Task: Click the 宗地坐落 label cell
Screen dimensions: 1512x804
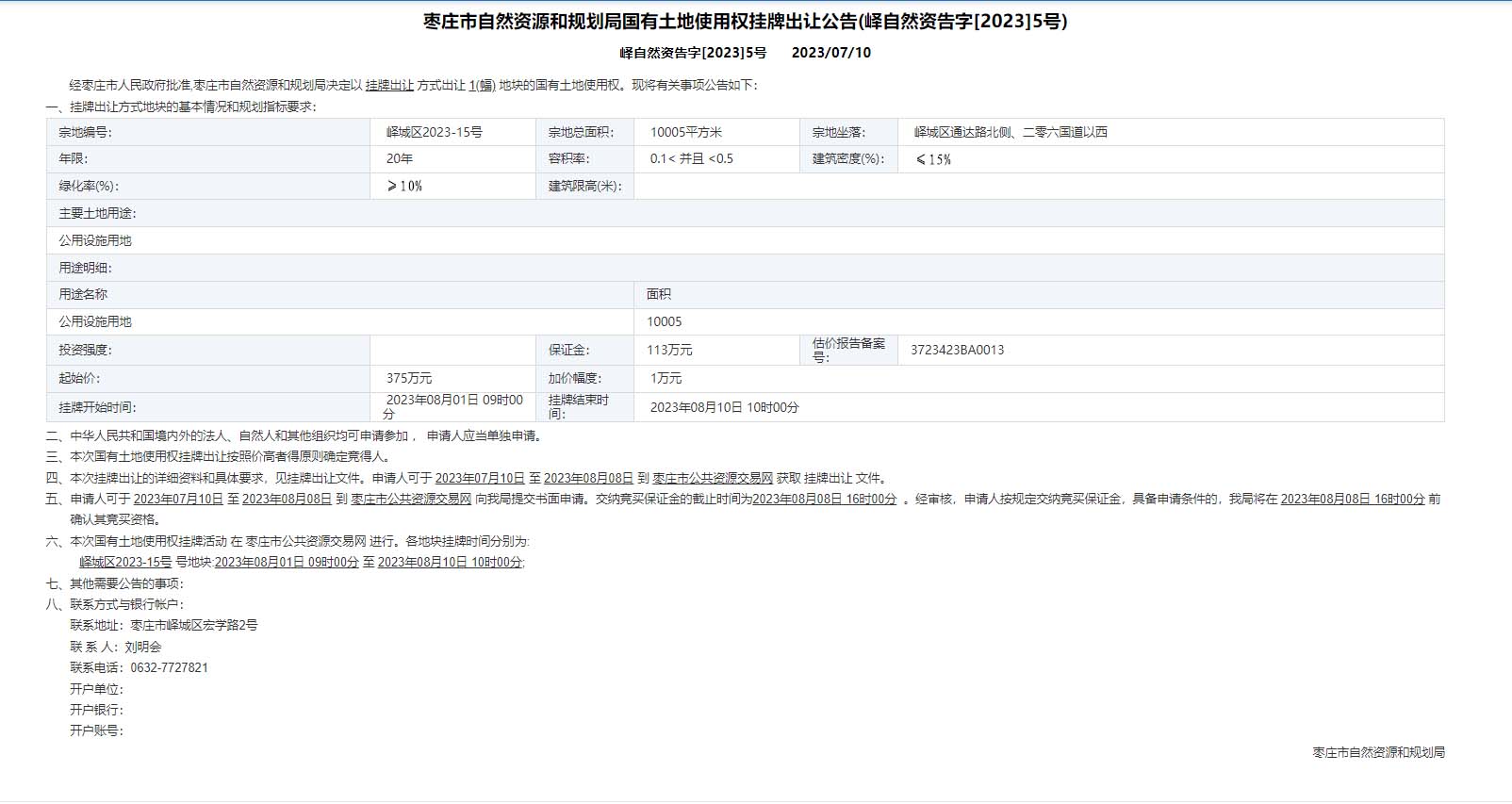Action: click(x=848, y=132)
